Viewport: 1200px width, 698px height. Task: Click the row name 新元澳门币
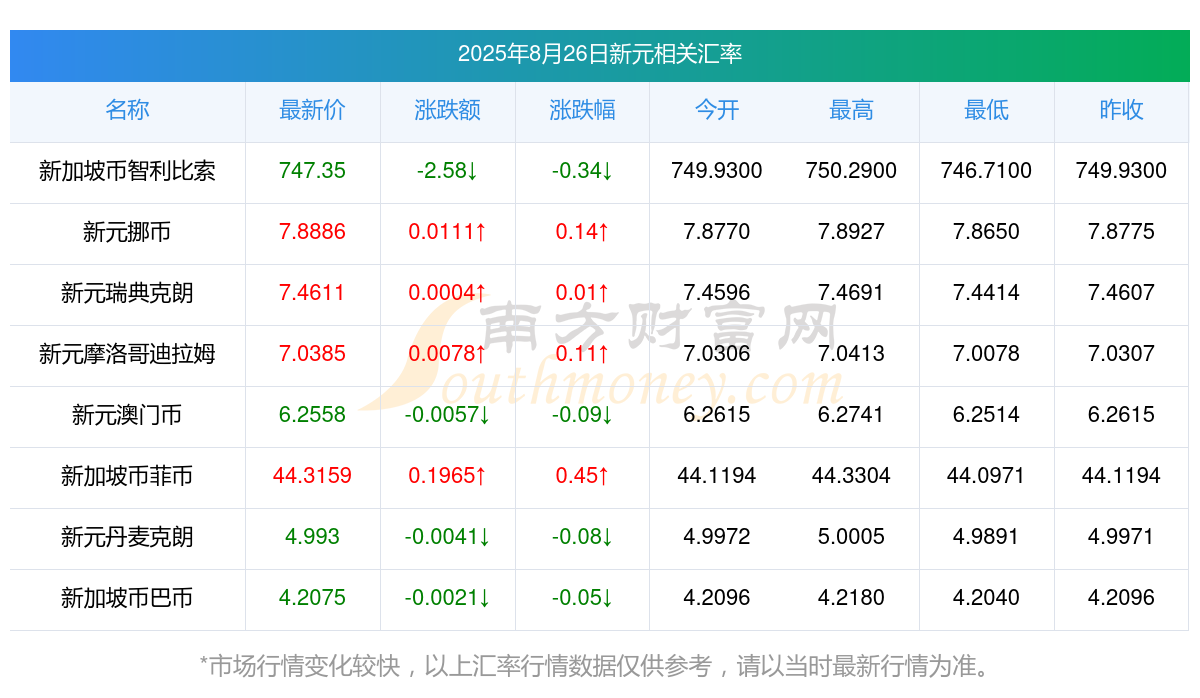tap(127, 415)
